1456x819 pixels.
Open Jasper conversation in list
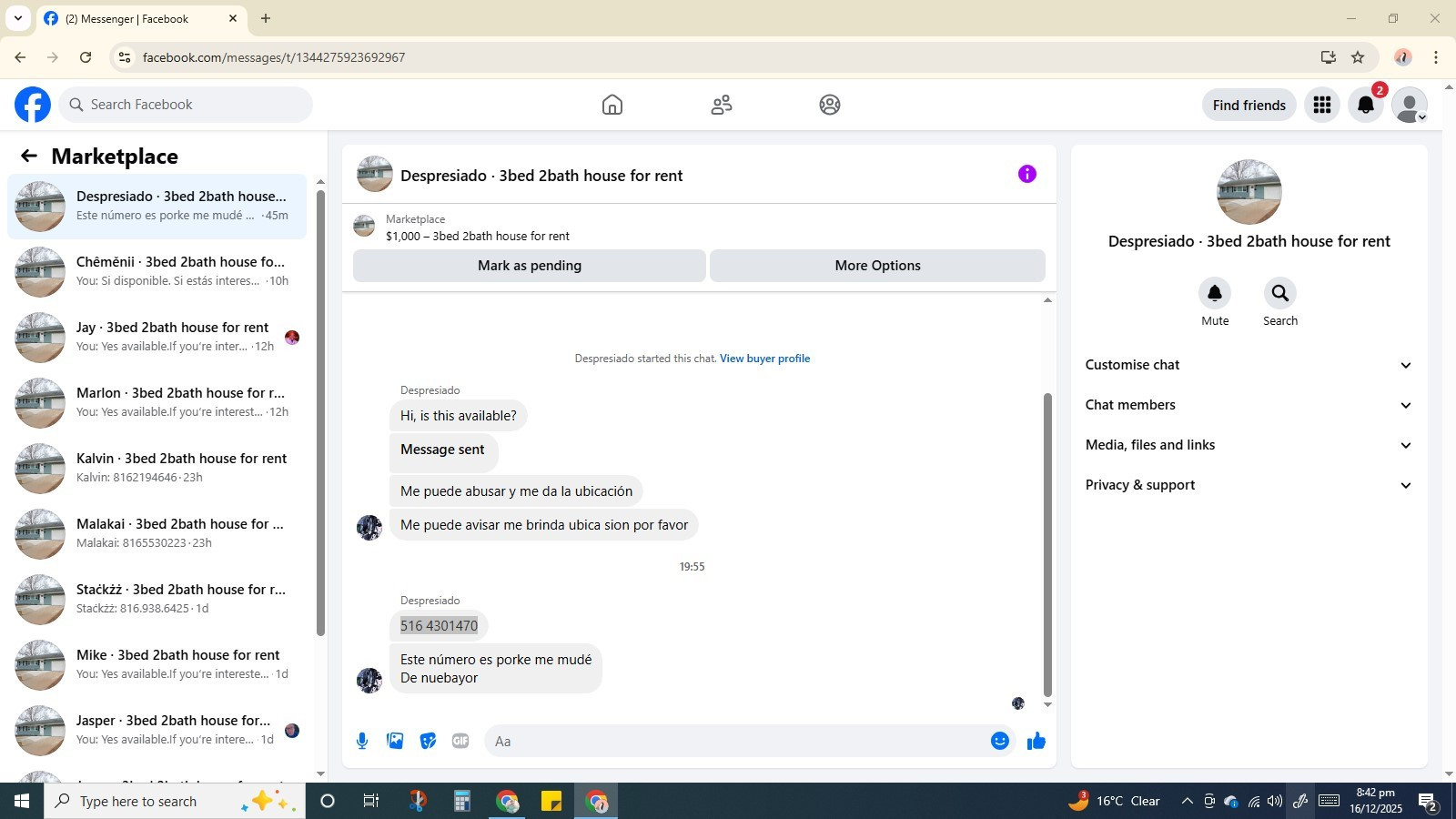[157, 730]
